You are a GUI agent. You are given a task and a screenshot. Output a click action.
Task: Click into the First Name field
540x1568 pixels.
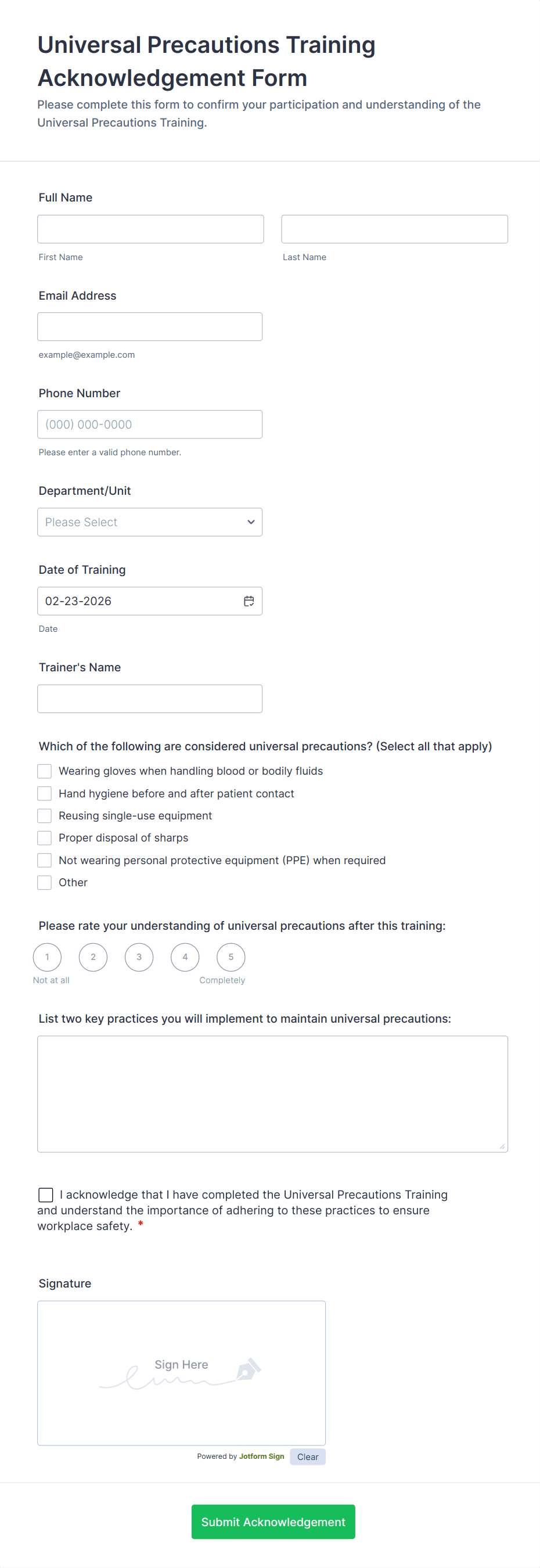150,229
